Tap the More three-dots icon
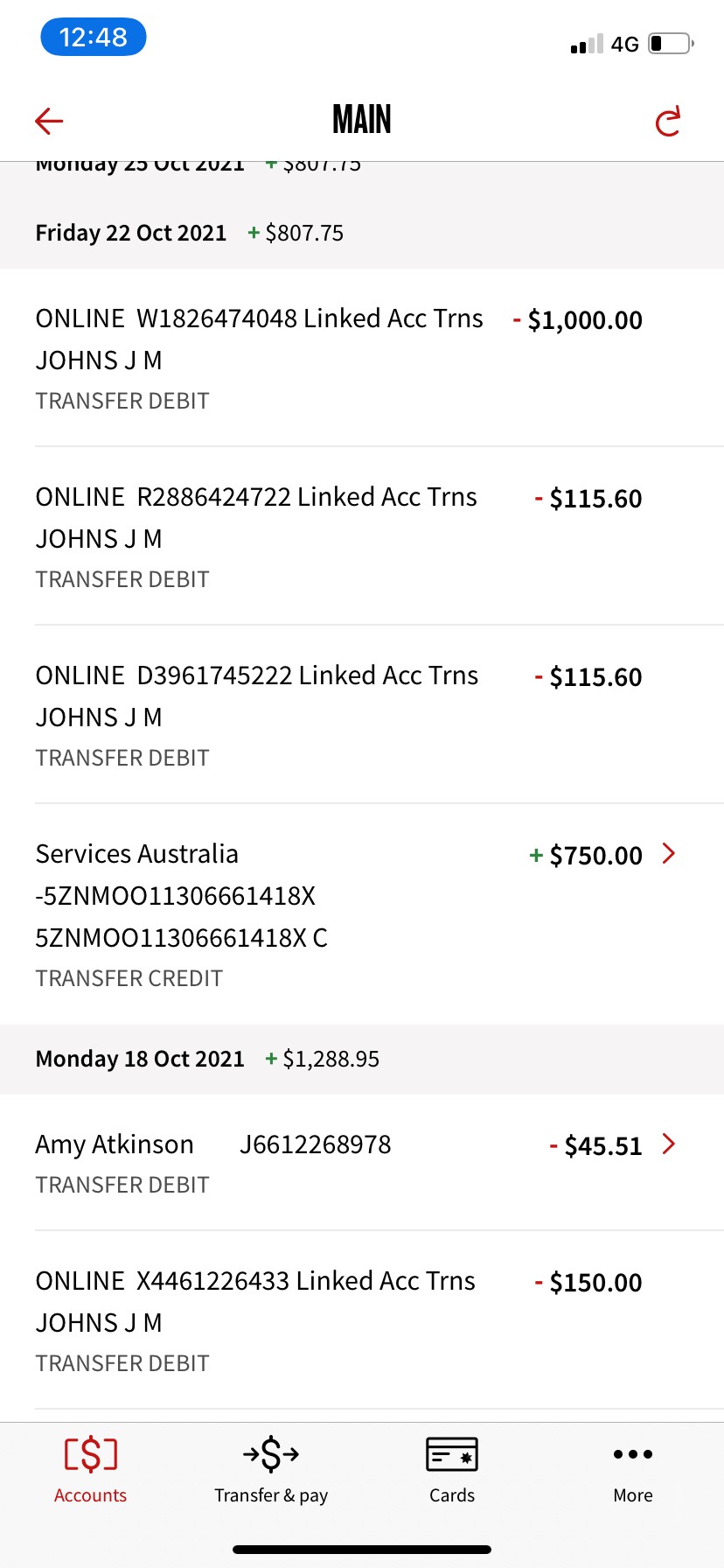Screen dimensions: 724x1568 633,1454
